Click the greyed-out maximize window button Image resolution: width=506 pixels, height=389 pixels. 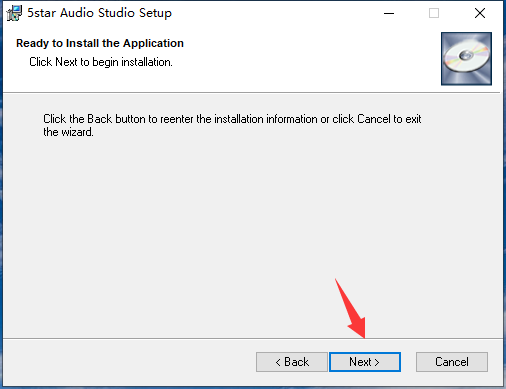434,13
